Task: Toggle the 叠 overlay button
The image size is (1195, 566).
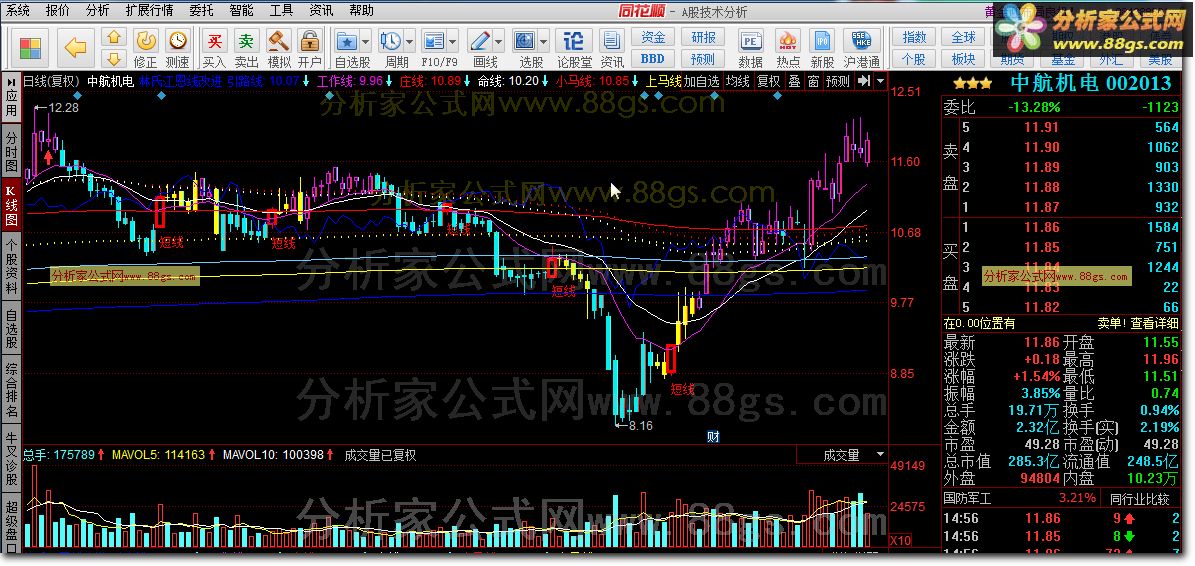Action: pyautogui.click(x=794, y=81)
